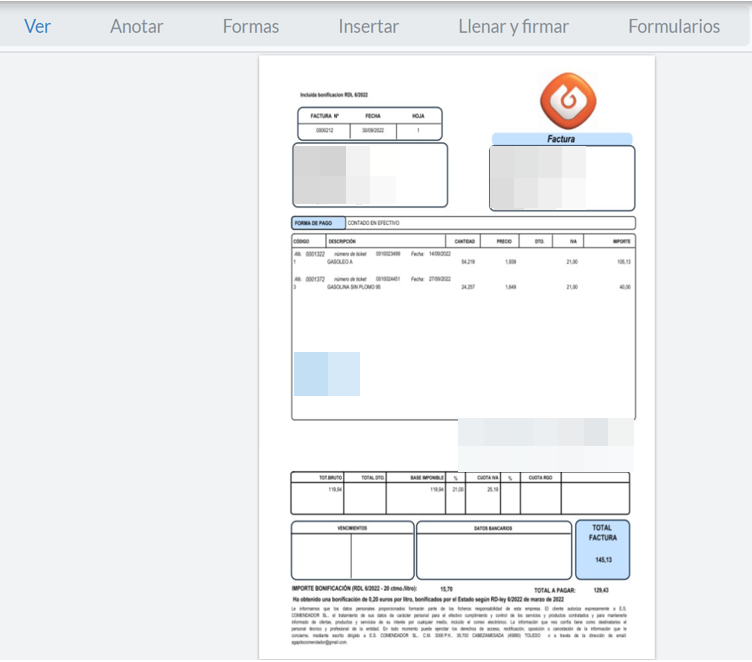Click the "TOT.BRUTO" header cell
Viewport: 752px width, 662px height.
[330, 478]
